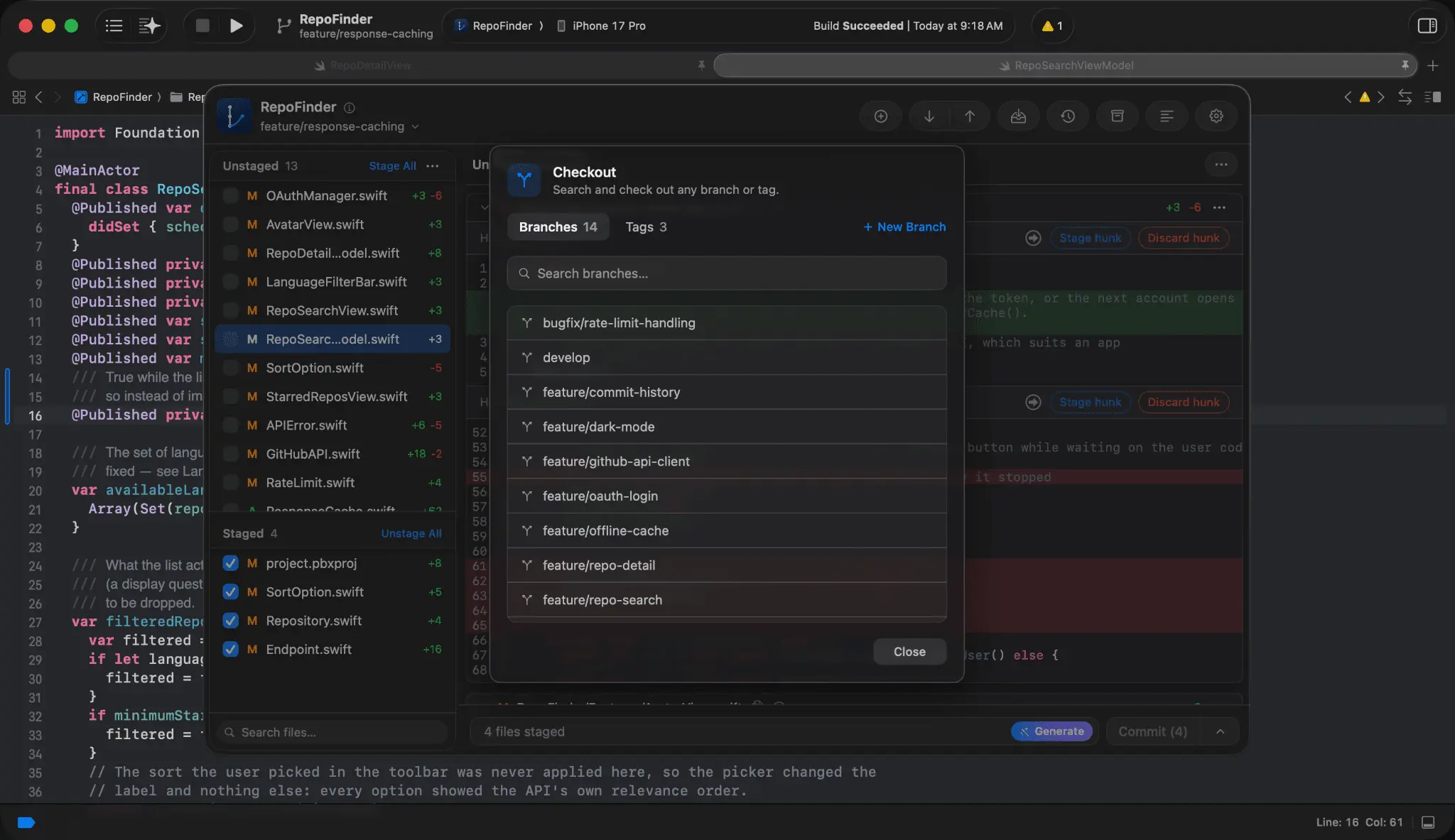Push changes with the up arrow icon
The image size is (1455, 840).
click(970, 116)
